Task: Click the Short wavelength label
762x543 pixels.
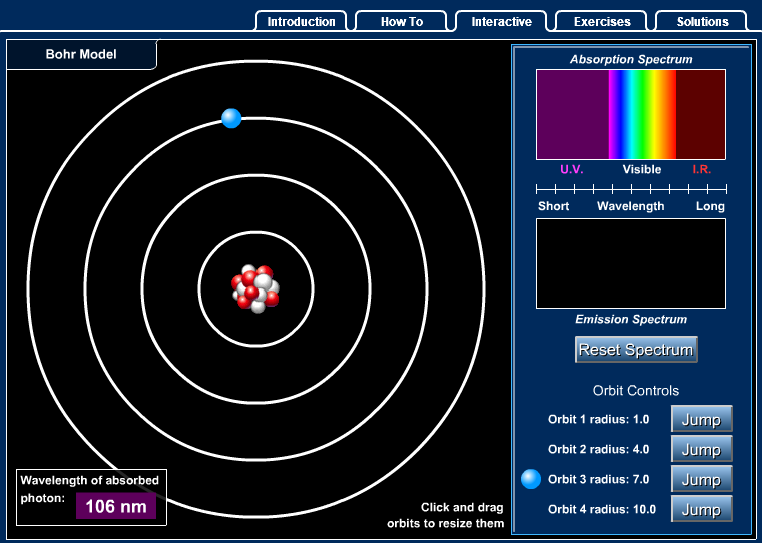Action: pyautogui.click(x=554, y=206)
